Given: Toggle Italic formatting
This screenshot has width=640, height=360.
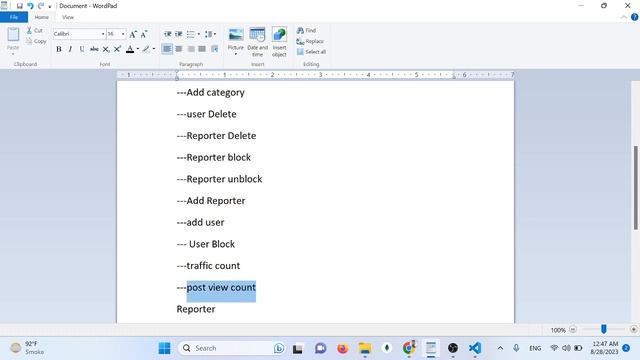Looking at the screenshot, I should pyautogui.click(x=70, y=49).
